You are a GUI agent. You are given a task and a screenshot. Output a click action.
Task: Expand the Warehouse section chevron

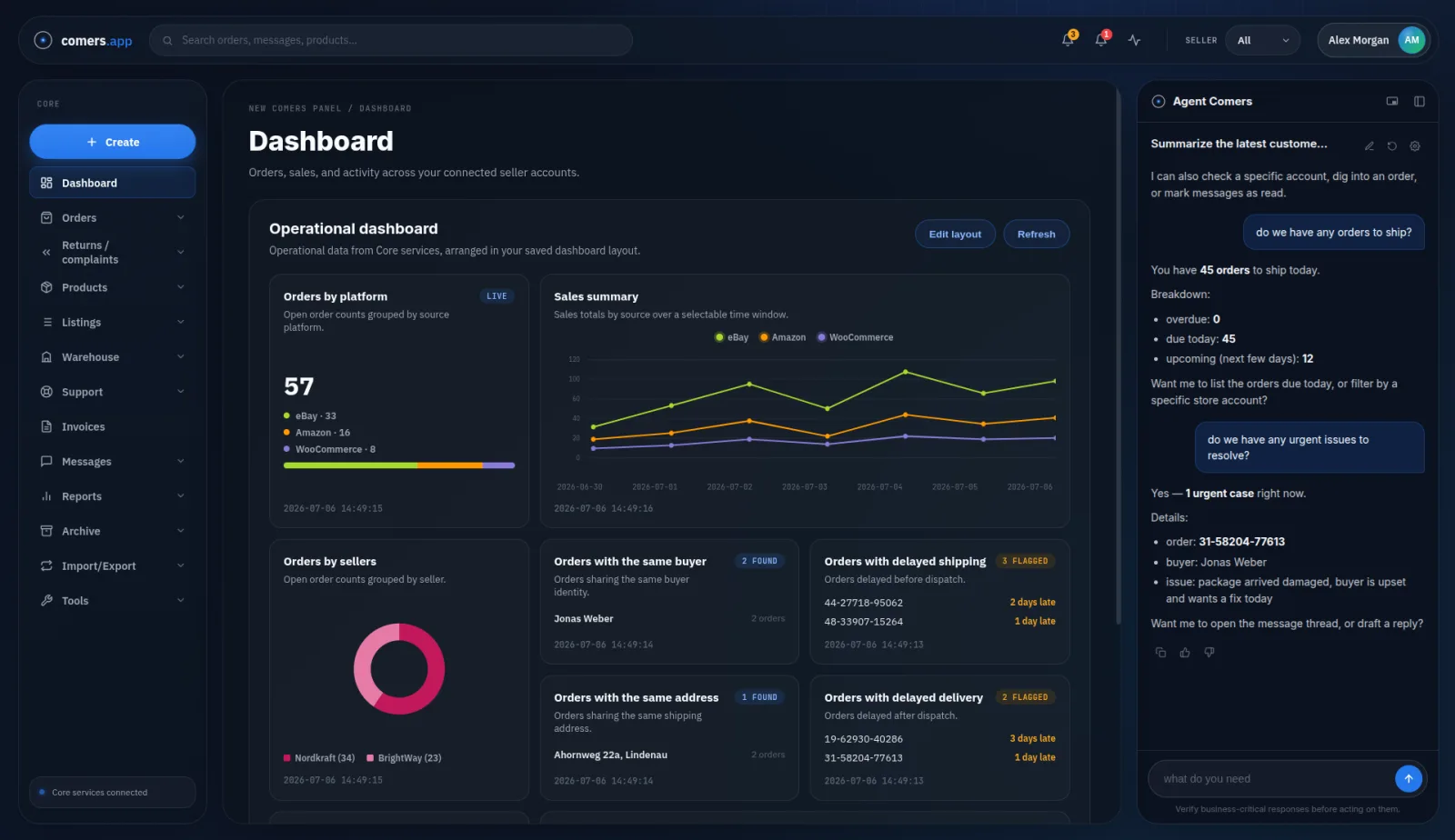tap(180, 356)
